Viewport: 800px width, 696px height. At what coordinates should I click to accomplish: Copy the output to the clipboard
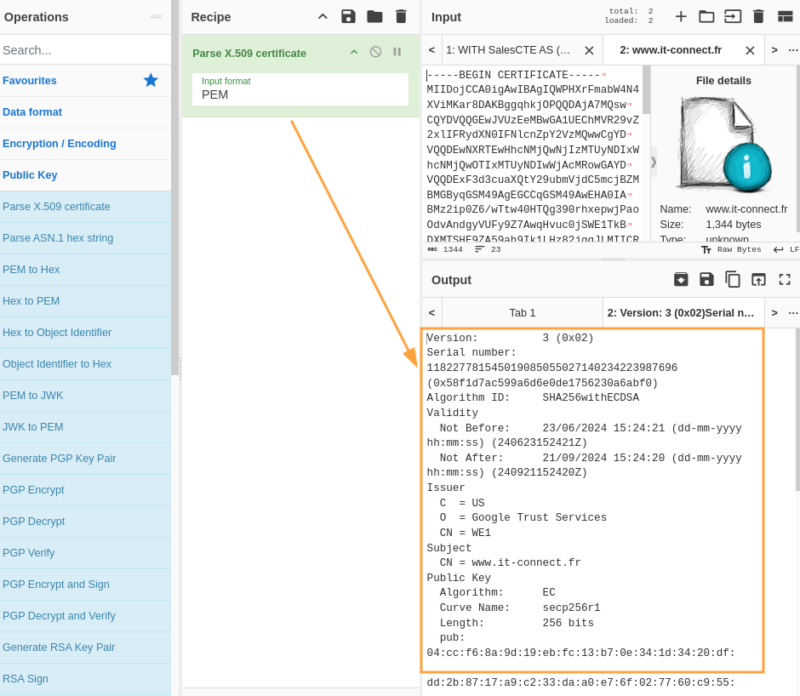tap(733, 280)
